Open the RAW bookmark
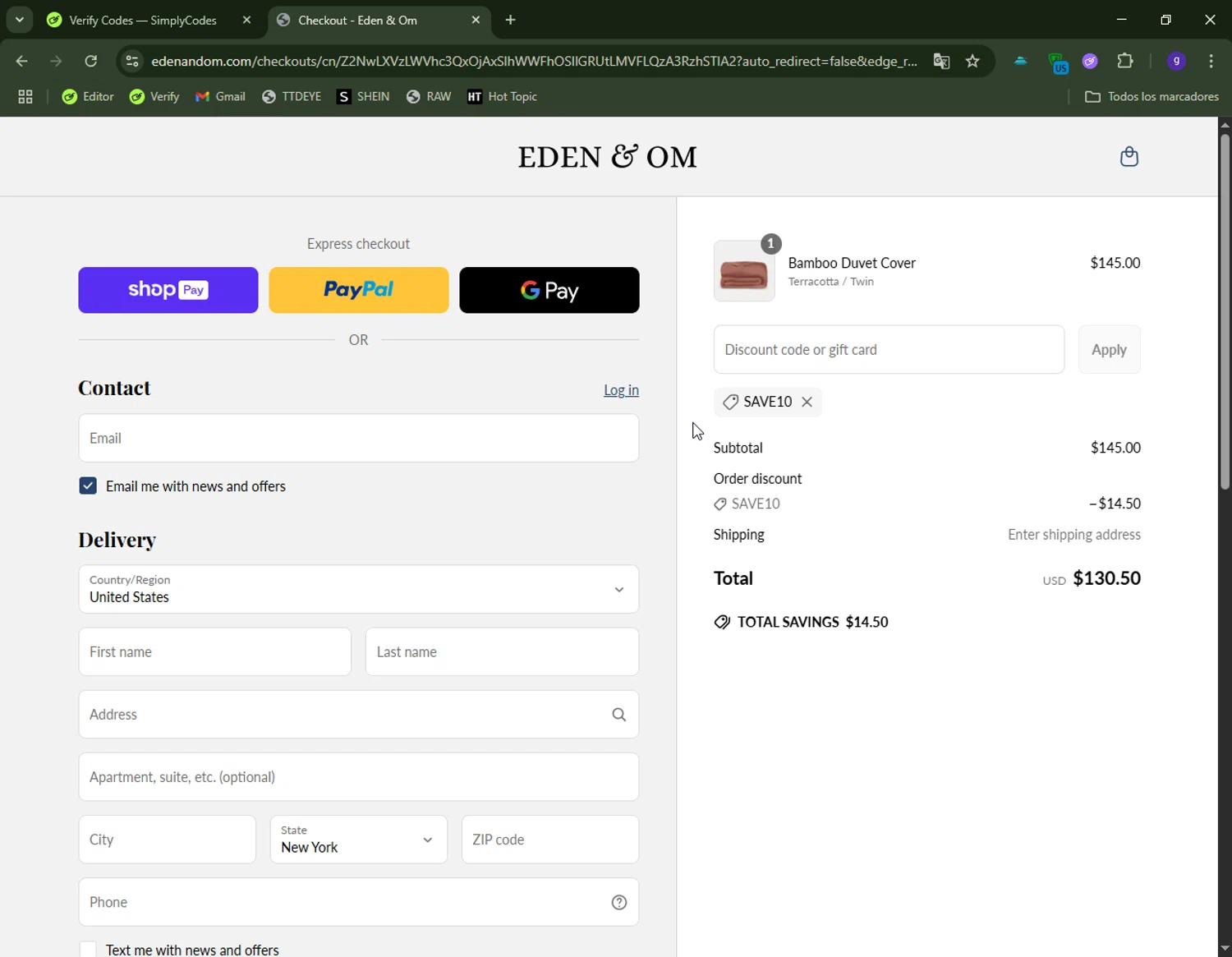 pyautogui.click(x=429, y=96)
